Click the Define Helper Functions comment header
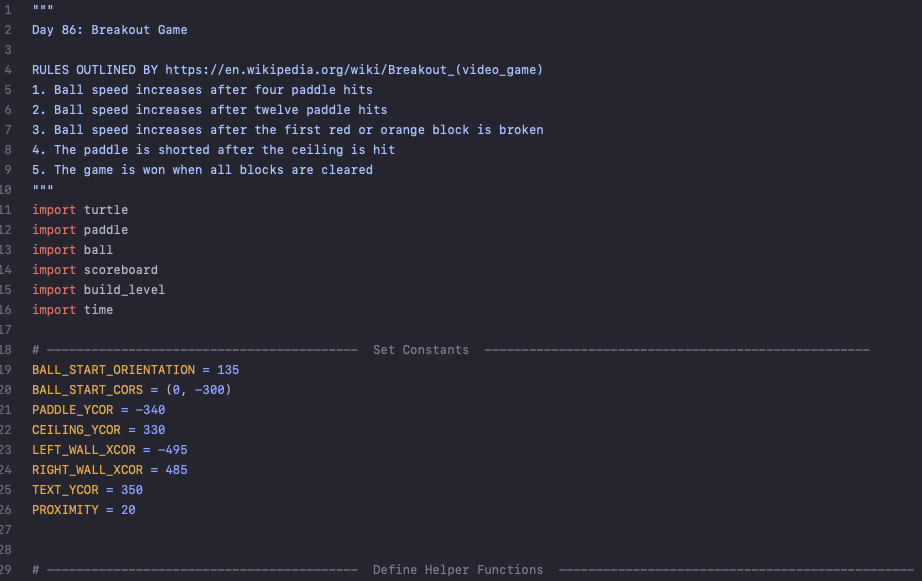 [x=458, y=570]
